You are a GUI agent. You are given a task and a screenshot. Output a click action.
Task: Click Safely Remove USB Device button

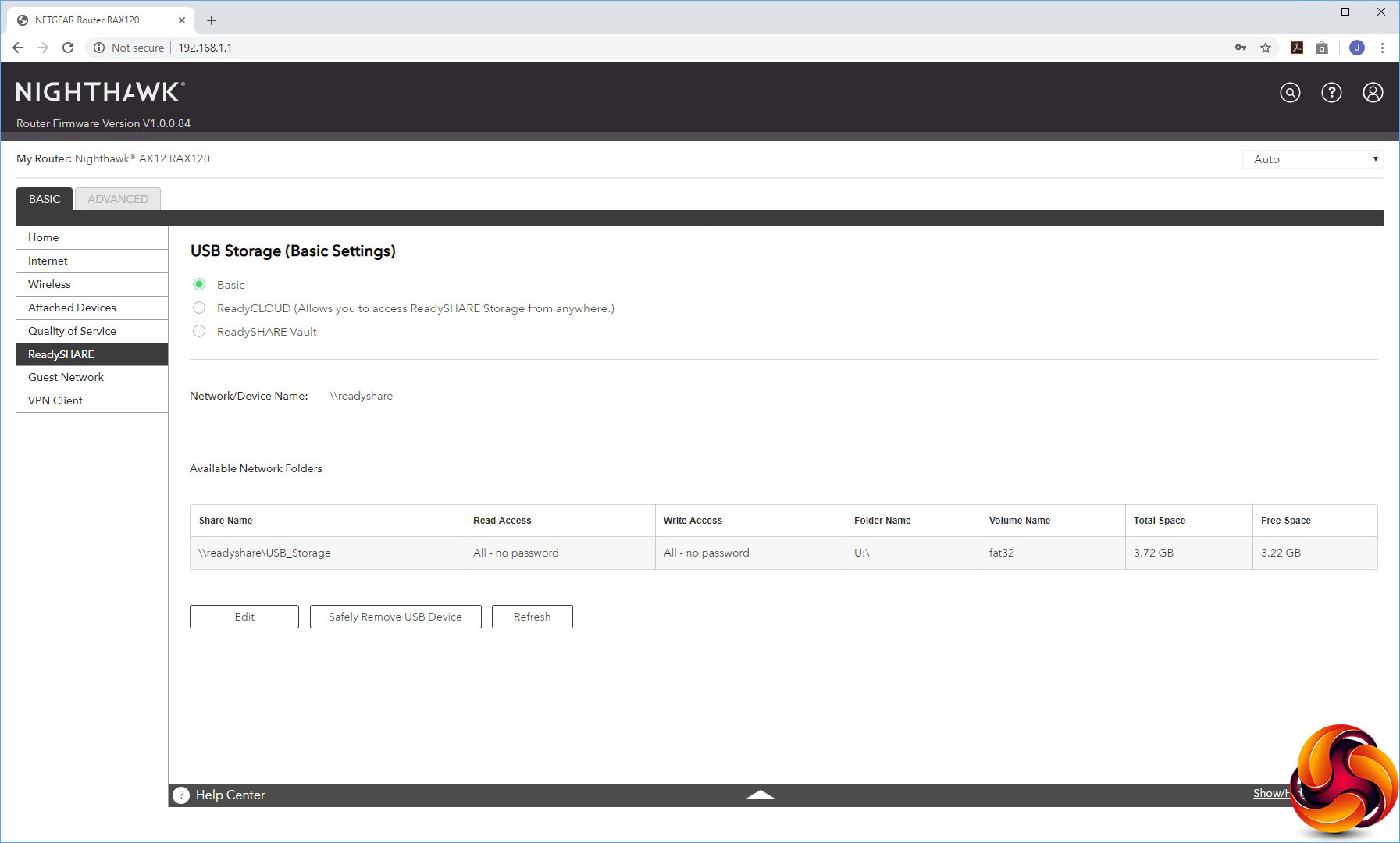click(395, 617)
